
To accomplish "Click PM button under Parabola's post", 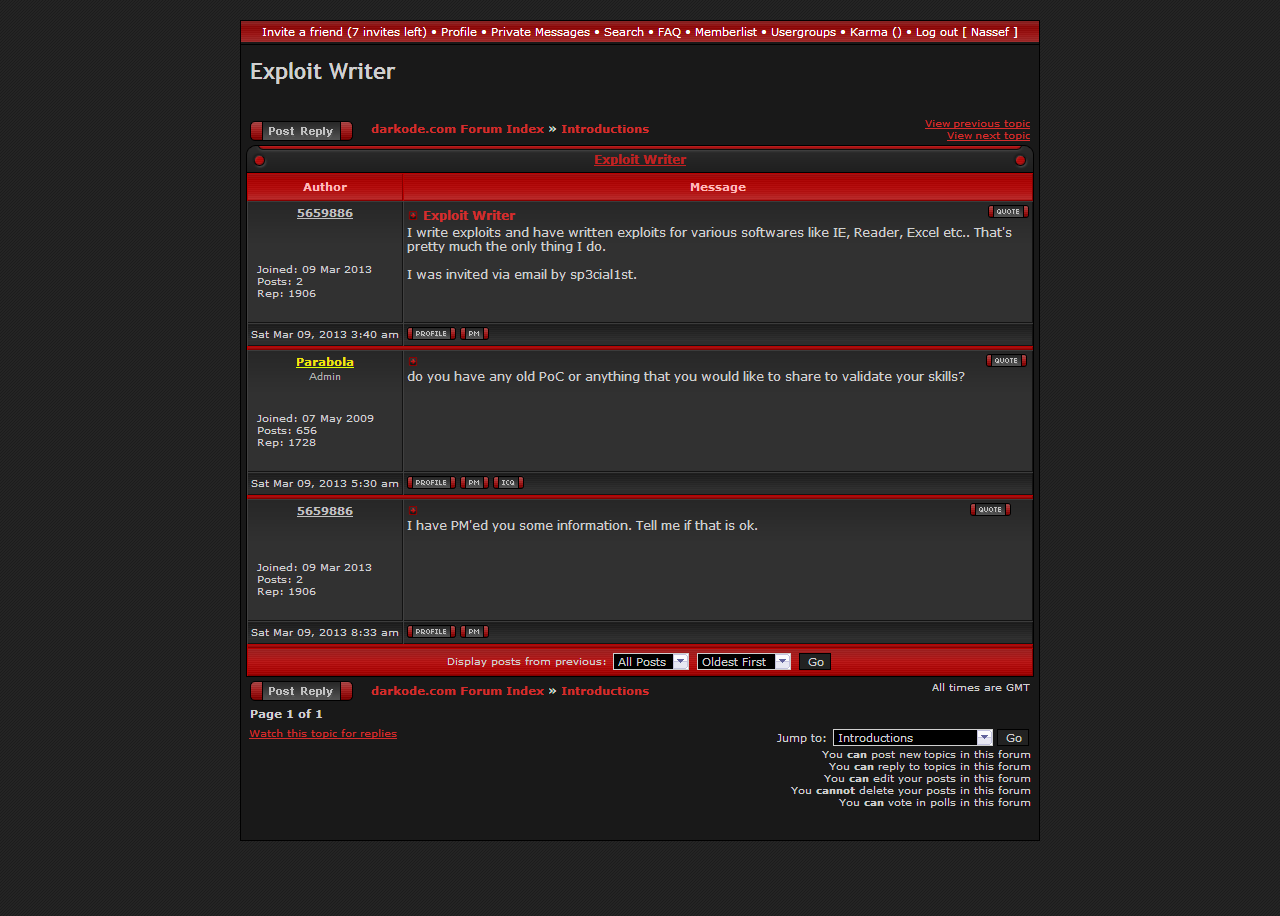I will point(474,482).
